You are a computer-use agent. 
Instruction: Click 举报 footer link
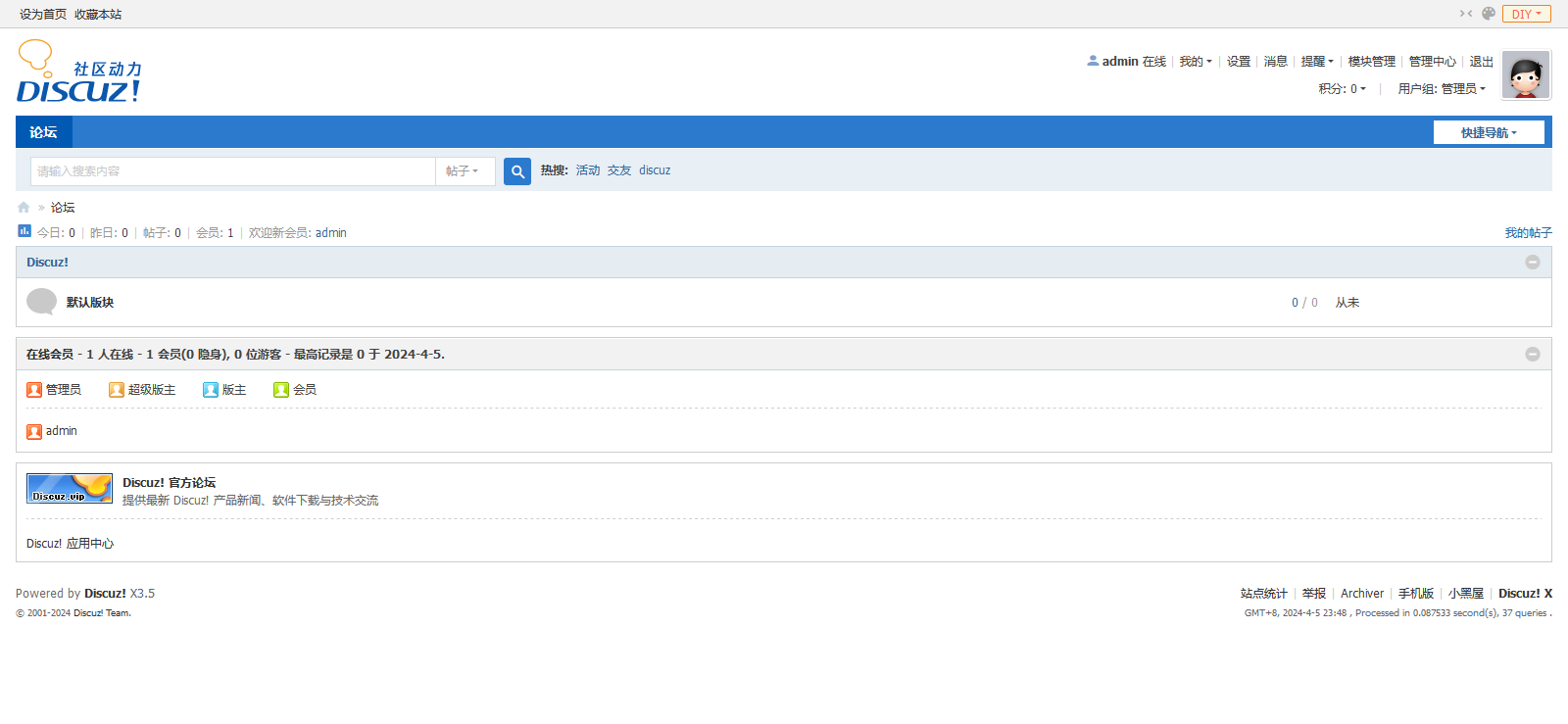click(x=1314, y=594)
